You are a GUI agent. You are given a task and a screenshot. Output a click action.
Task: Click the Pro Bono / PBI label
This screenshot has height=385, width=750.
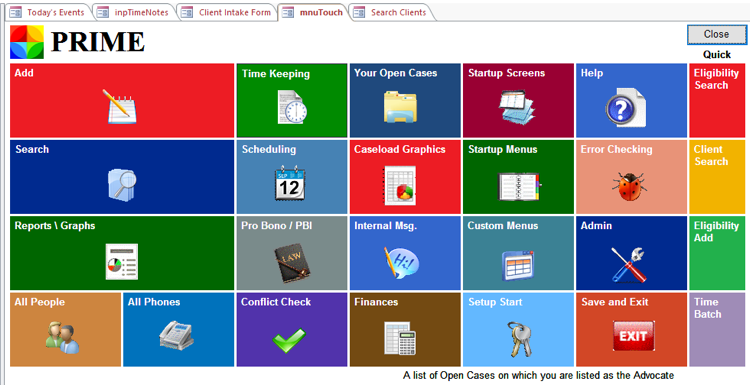(x=276, y=226)
